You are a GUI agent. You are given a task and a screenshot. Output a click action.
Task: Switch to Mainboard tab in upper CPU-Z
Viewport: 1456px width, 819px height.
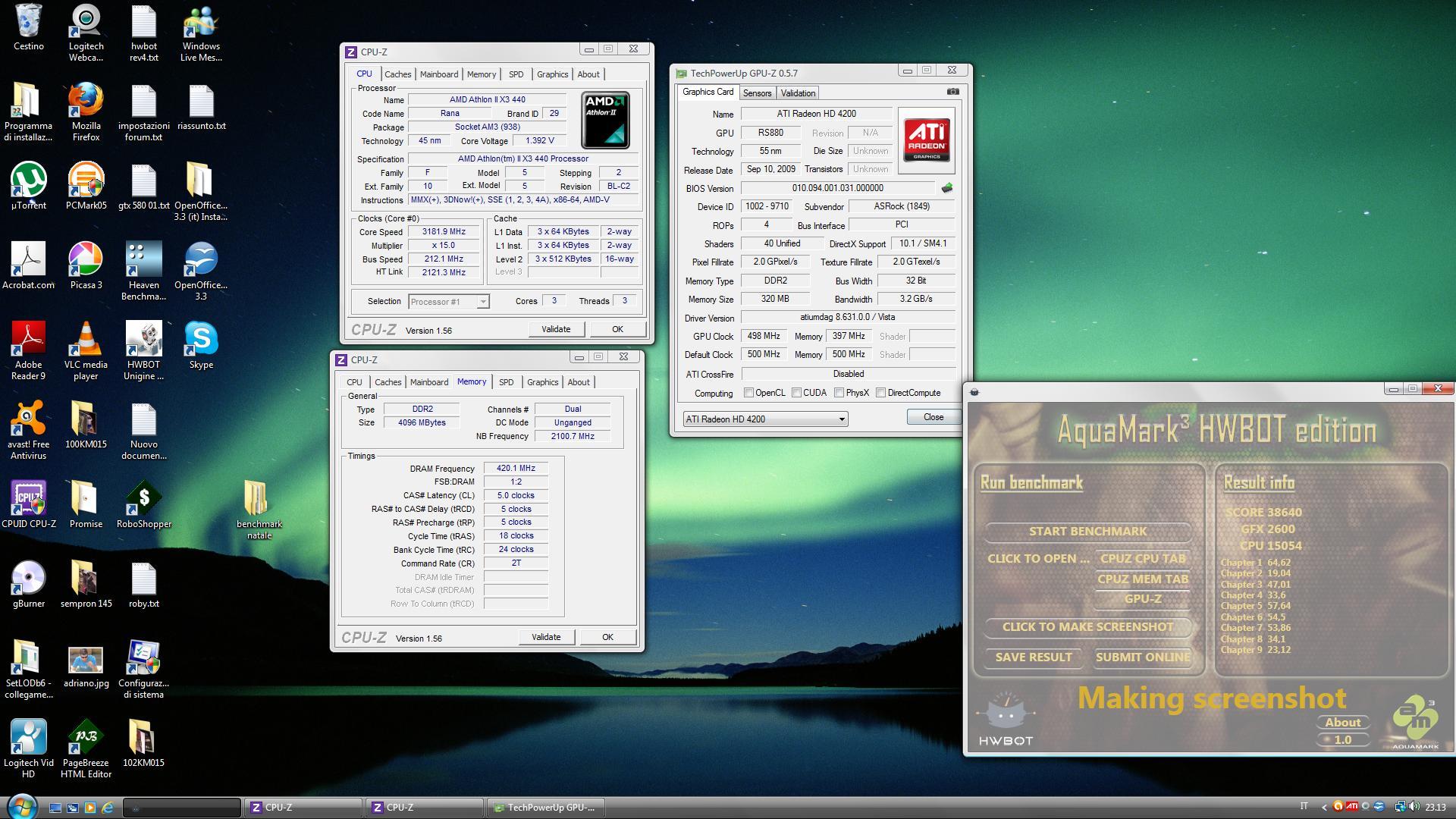click(439, 74)
